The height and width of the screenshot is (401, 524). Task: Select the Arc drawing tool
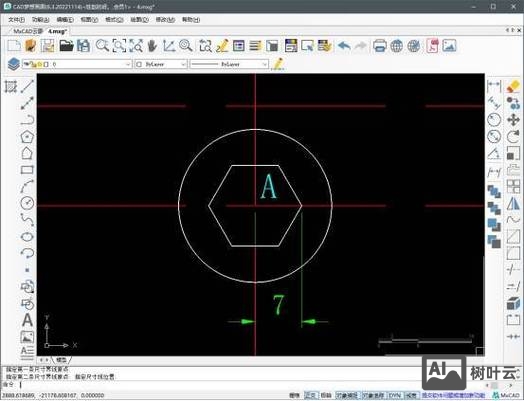pos(27,186)
